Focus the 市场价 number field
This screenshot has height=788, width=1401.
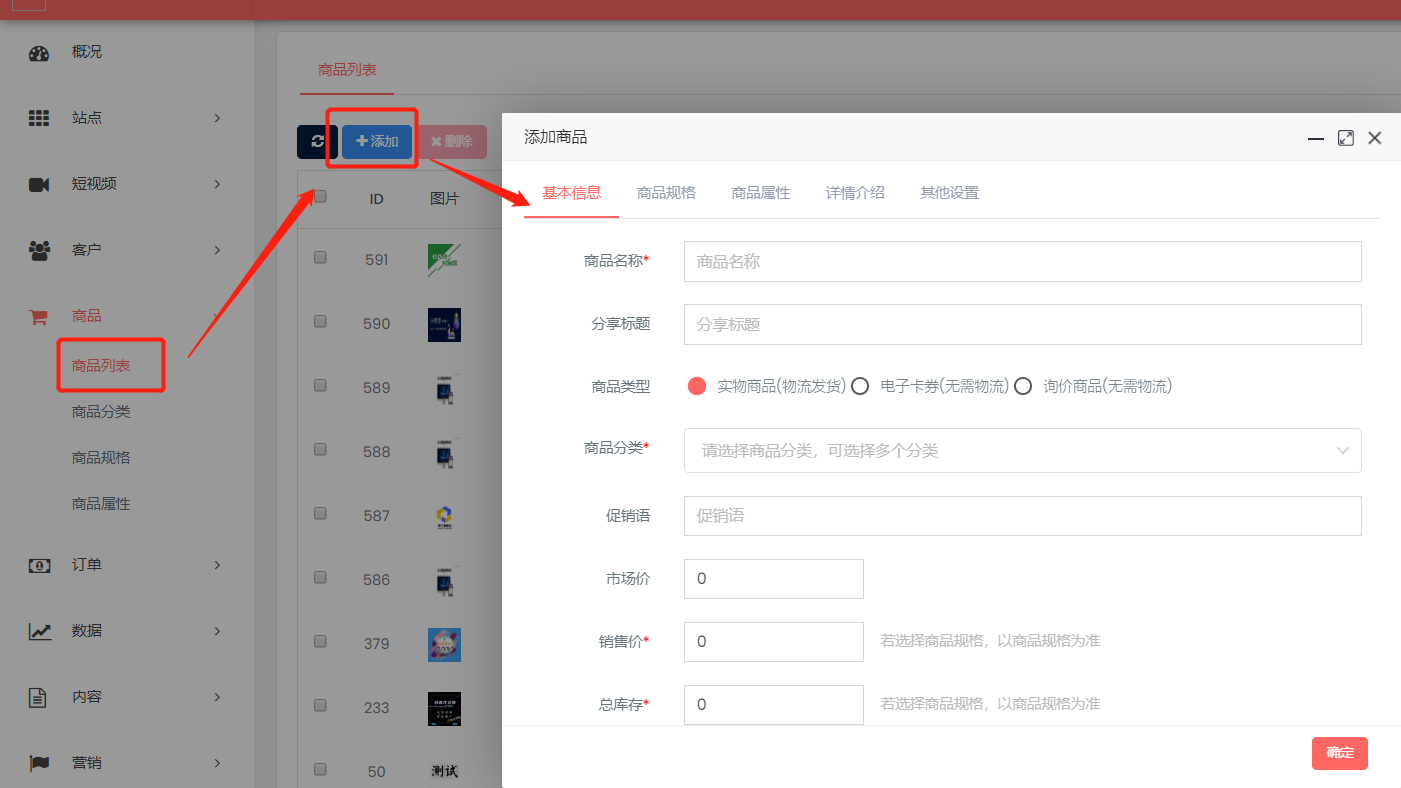(774, 579)
